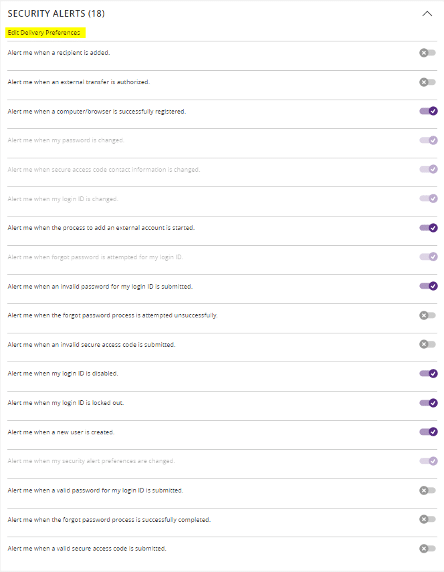The image size is (444, 572).
Task: Enable alert for unsuccessful forgot password process
Action: 428,315
